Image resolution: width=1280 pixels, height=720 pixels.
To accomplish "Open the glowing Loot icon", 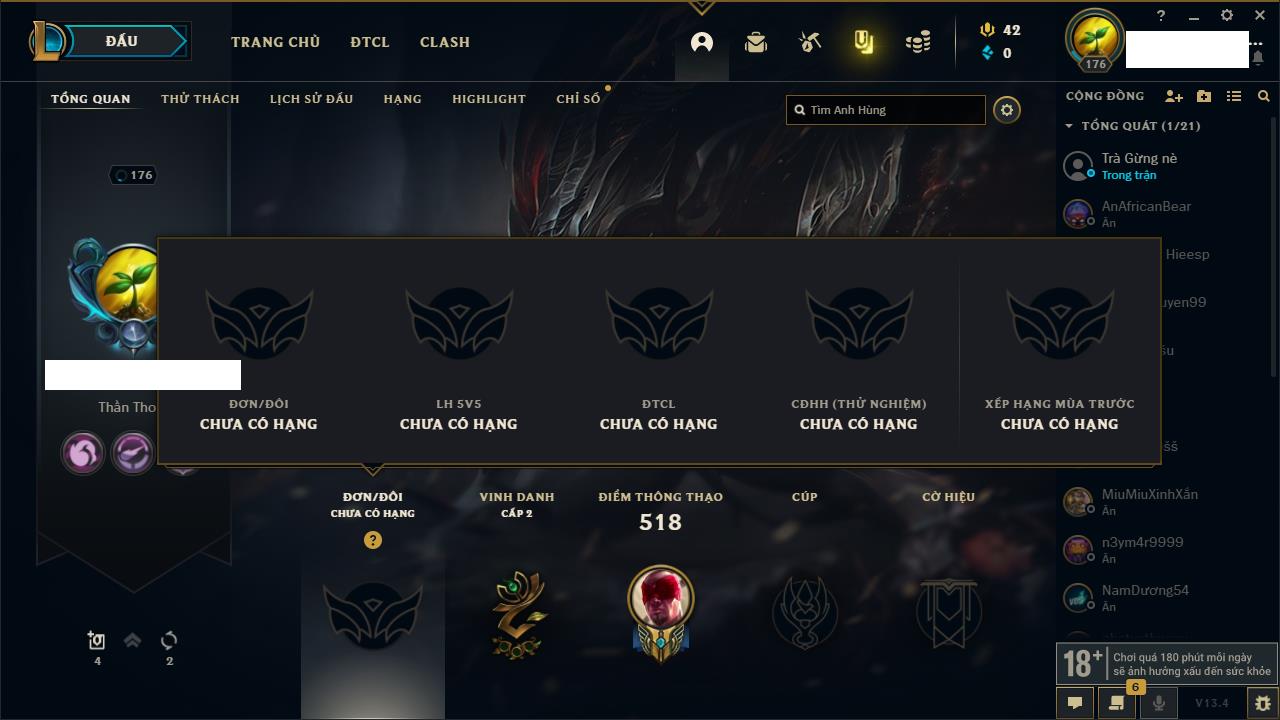I will [864, 42].
